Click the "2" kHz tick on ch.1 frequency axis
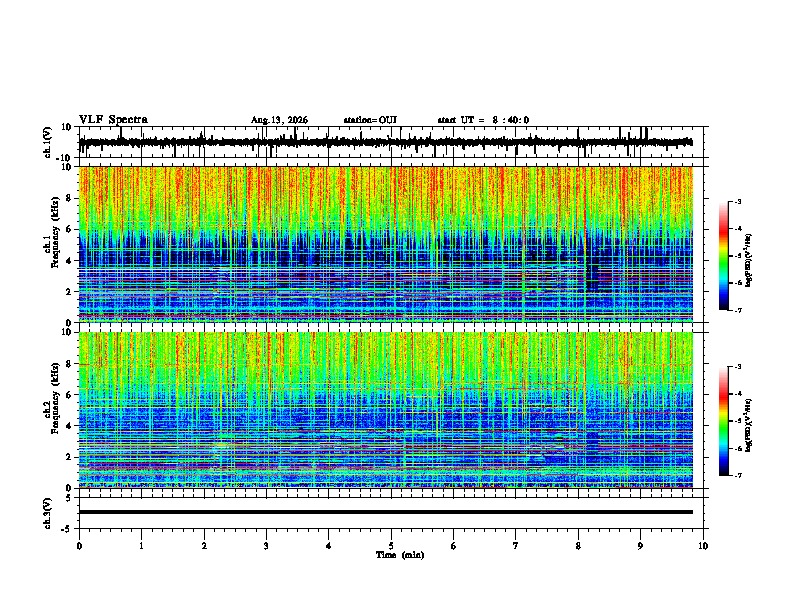Viewport: 792px width, 612px height. [70, 292]
